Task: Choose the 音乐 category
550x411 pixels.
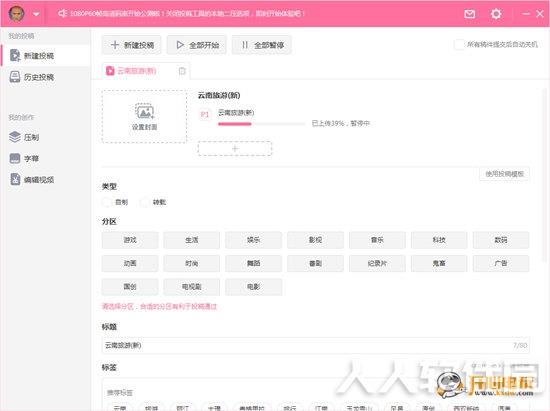Action: pyautogui.click(x=377, y=240)
